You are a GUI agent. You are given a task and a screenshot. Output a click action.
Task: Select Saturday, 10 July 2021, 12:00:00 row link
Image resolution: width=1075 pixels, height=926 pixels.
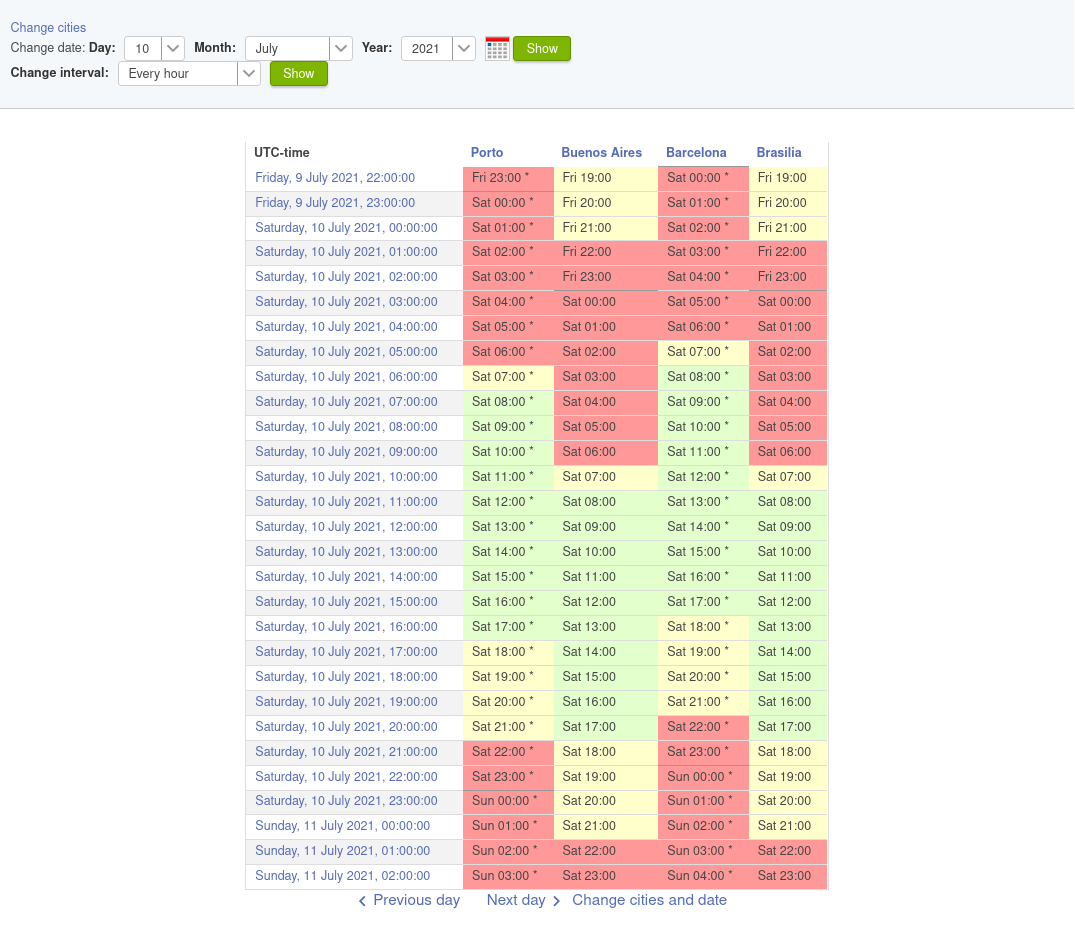click(346, 527)
